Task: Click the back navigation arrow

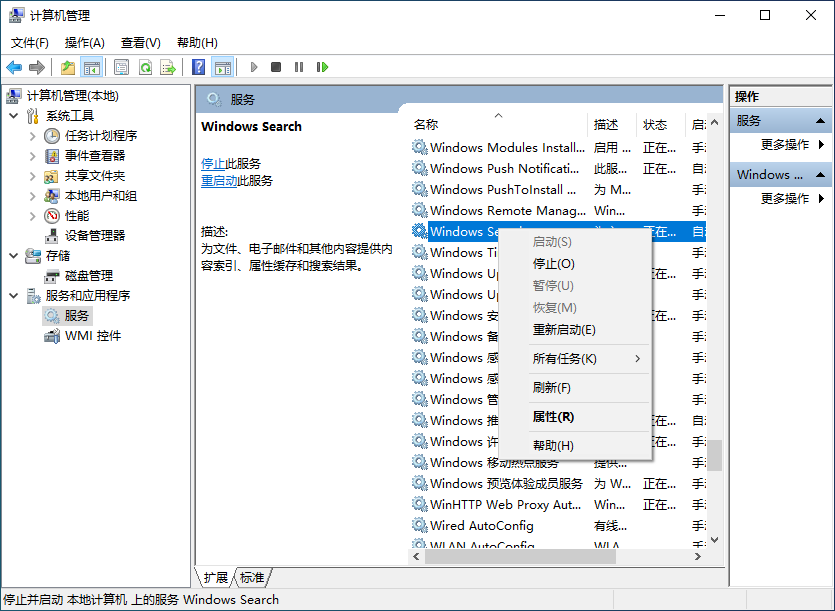Action: coord(14,67)
